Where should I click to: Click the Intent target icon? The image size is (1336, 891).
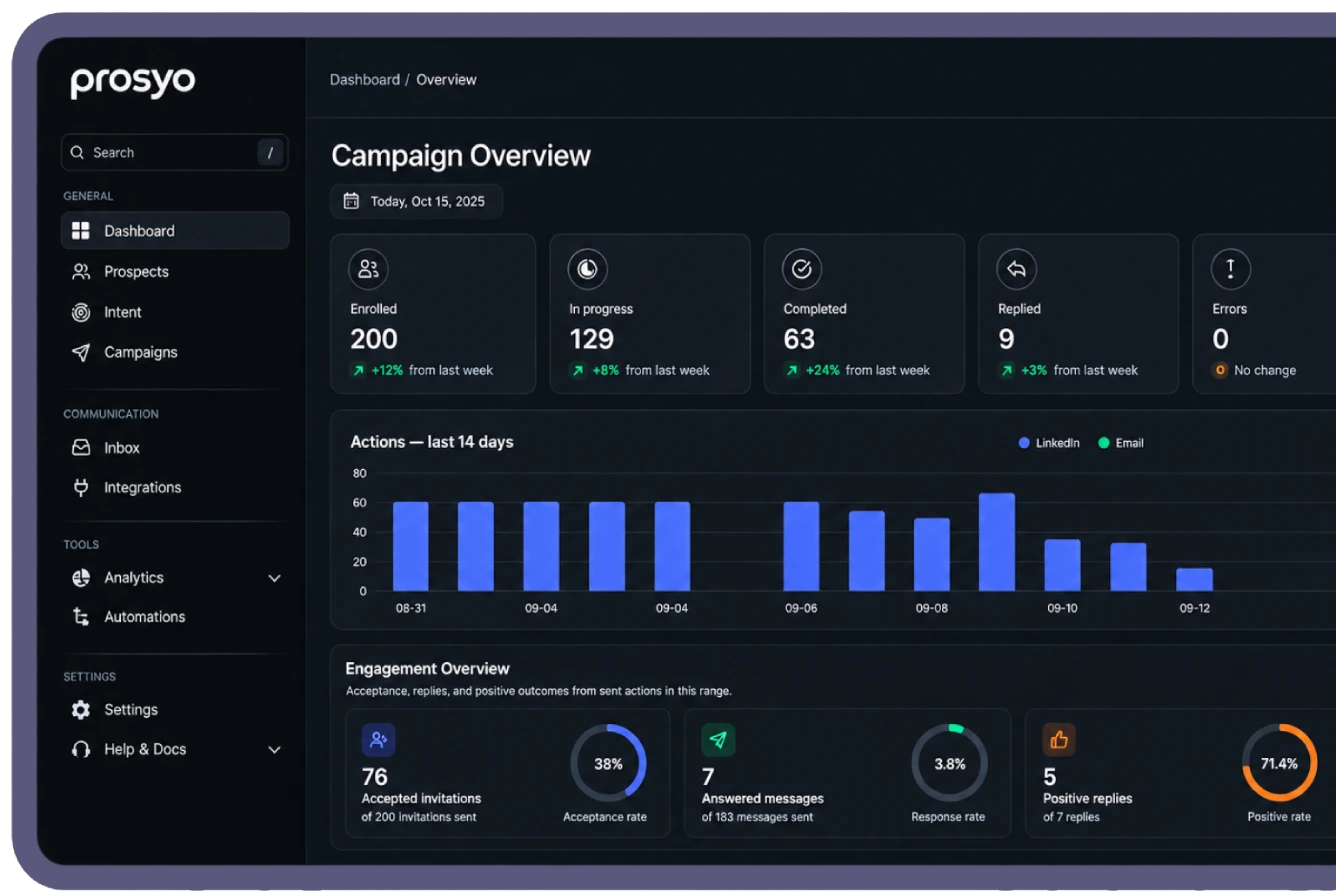click(81, 312)
